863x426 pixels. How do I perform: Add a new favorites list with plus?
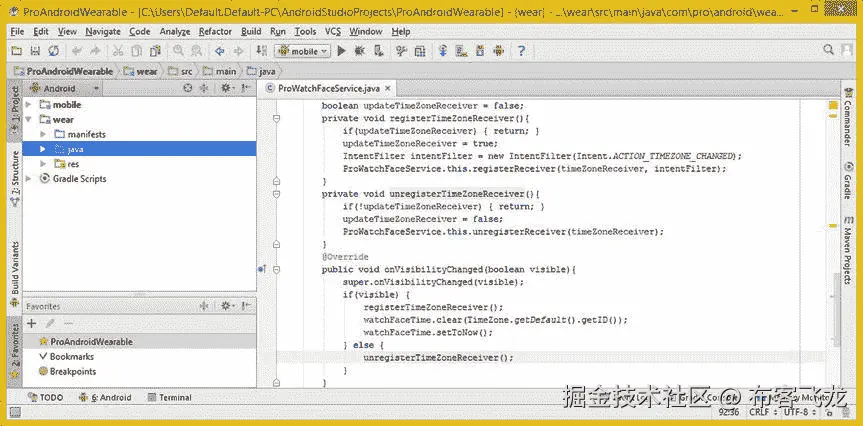pyautogui.click(x=31, y=324)
